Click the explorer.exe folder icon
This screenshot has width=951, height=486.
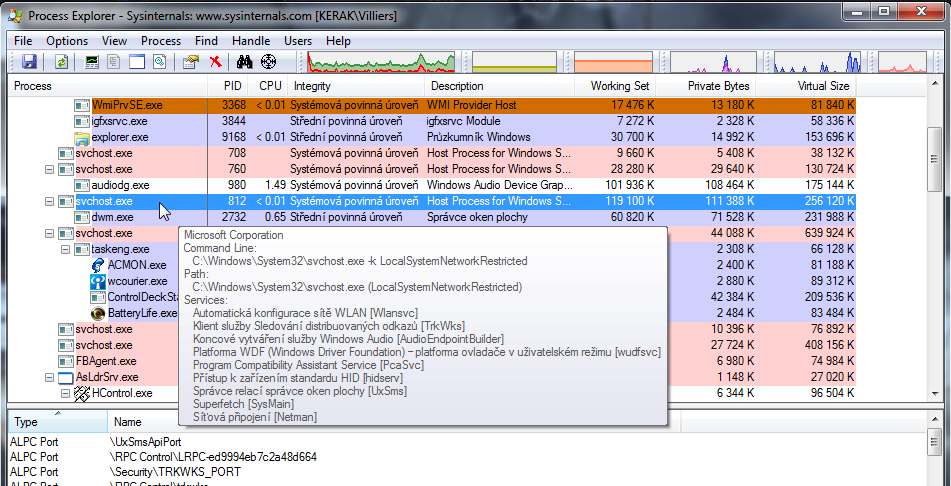(82, 137)
